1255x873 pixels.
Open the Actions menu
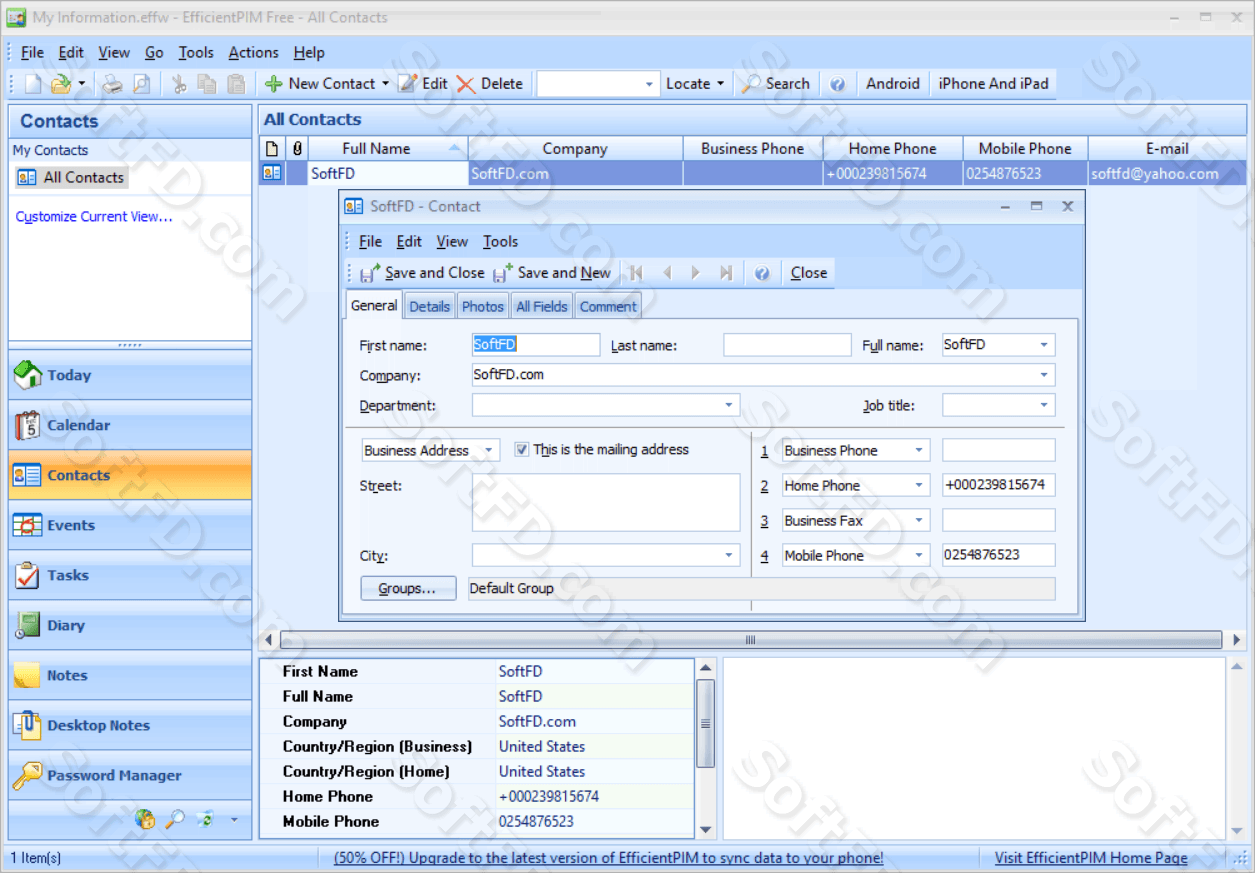click(253, 53)
